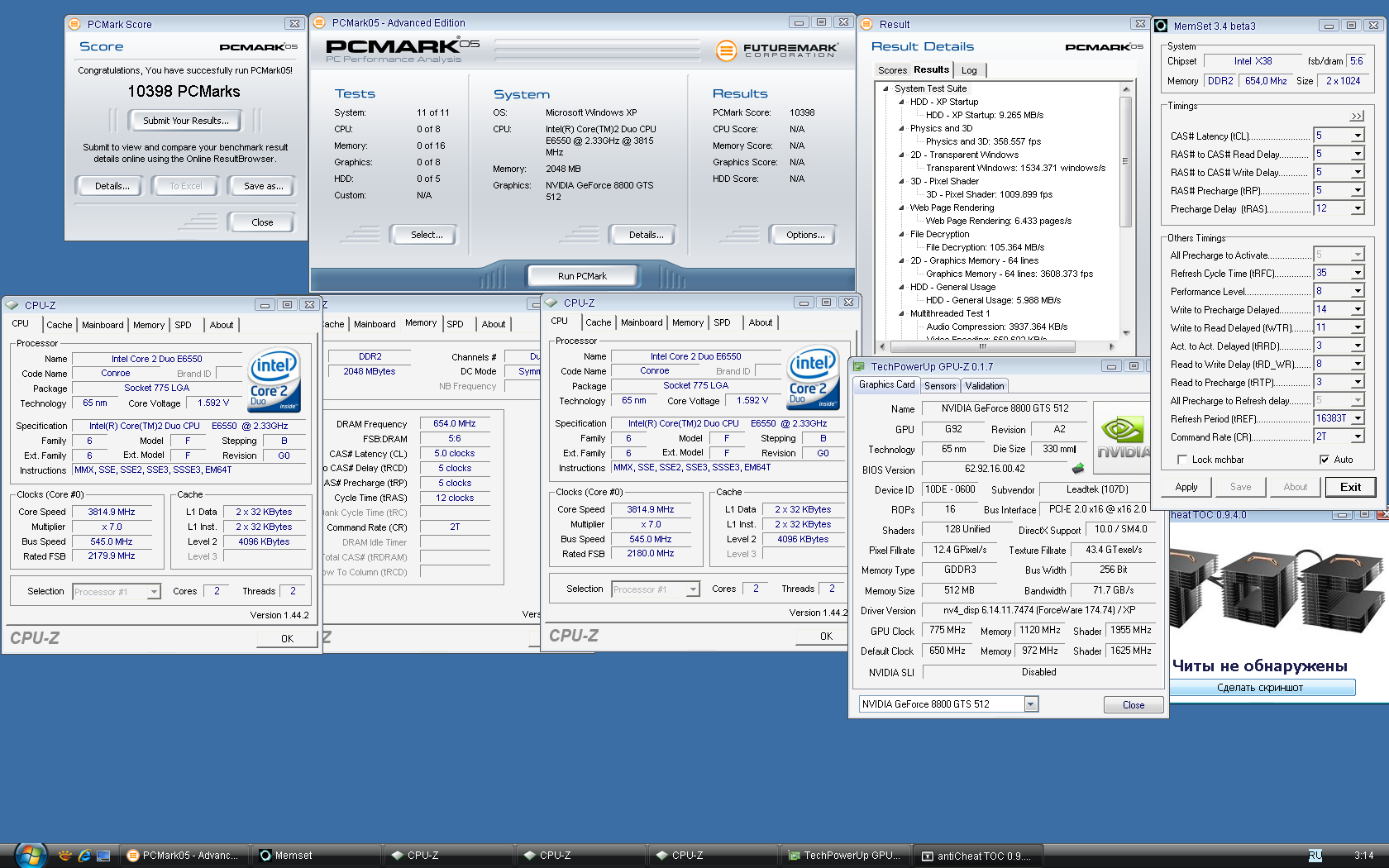Open Precharge Delay (tRAS) dropdown
This screenshot has width=1389, height=868.
coord(1358,208)
